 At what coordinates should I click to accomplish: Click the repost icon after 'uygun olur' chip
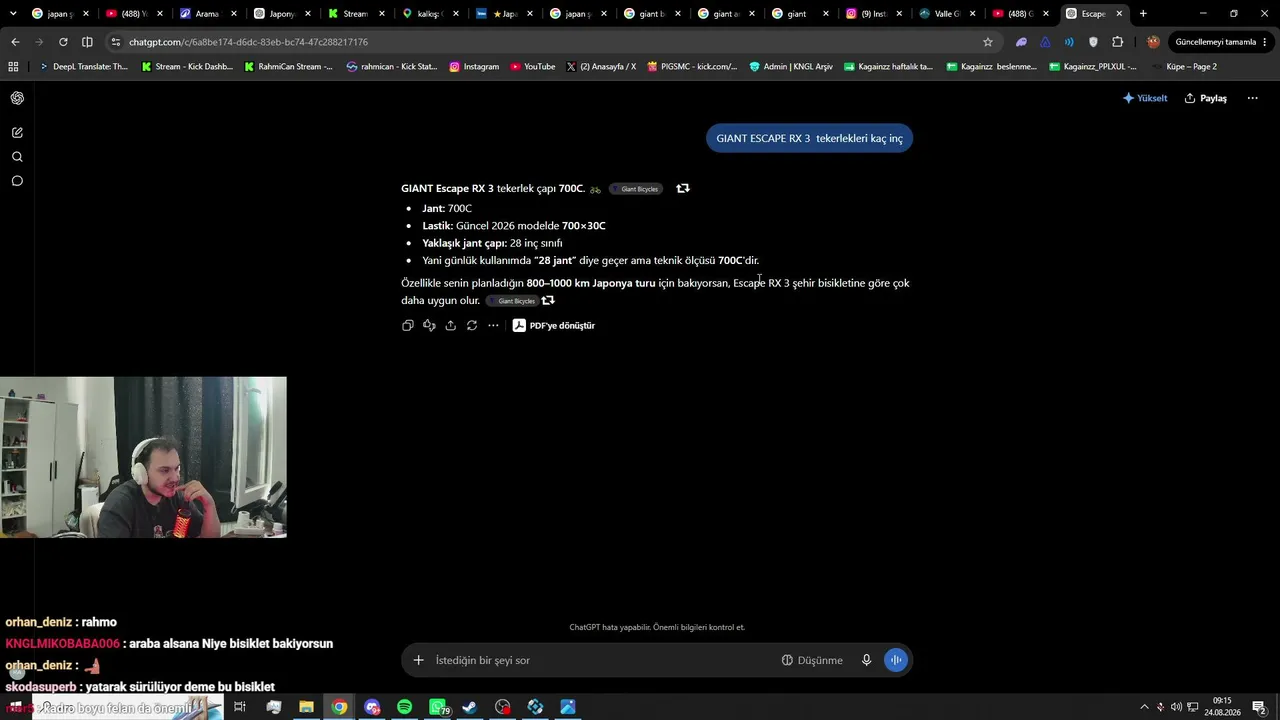[x=548, y=300]
